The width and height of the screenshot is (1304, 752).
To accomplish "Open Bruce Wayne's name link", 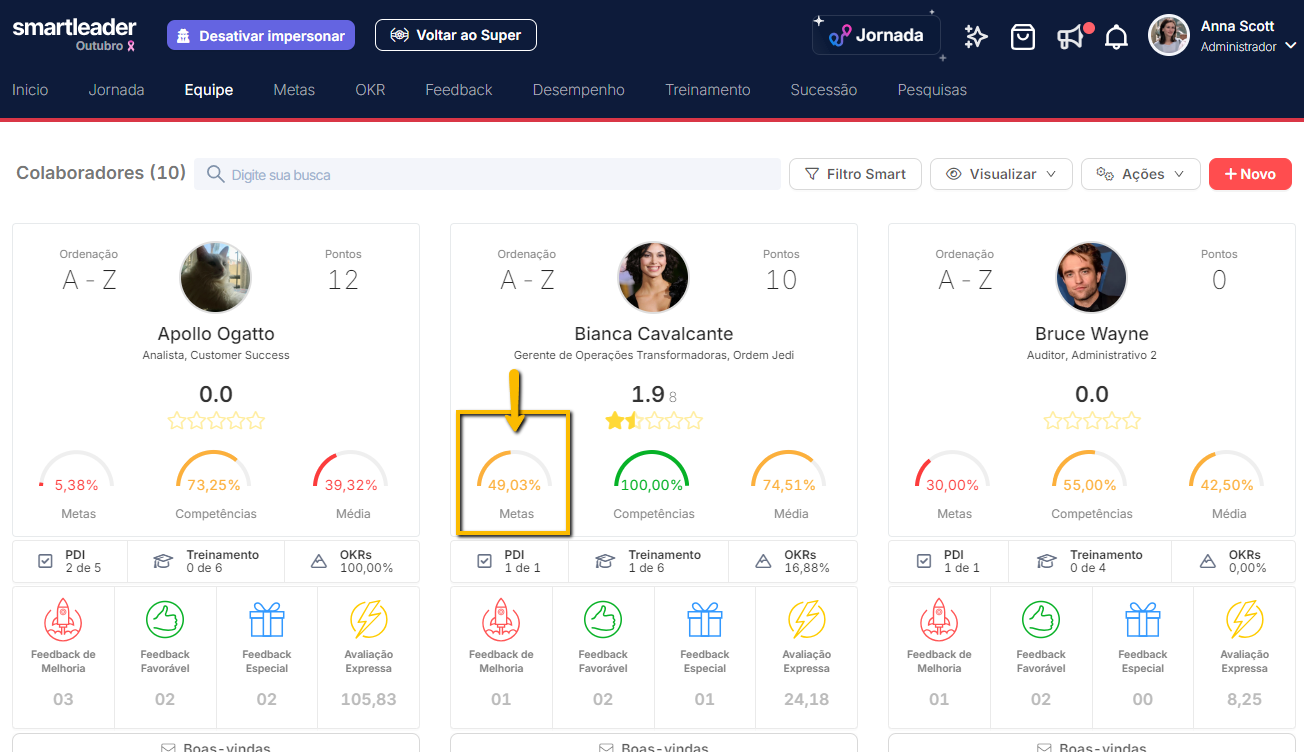I will coord(1092,334).
